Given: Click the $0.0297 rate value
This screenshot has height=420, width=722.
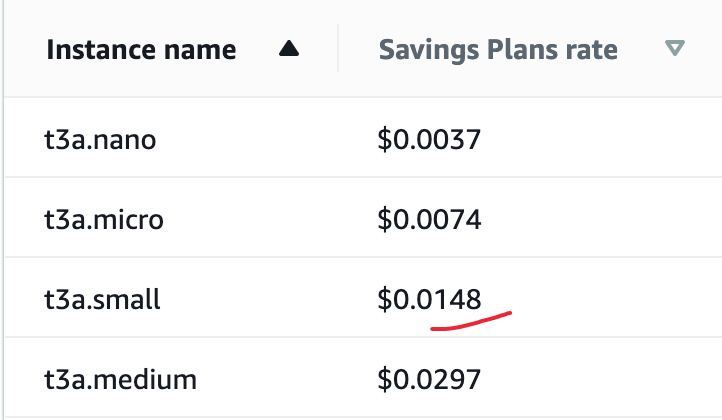Looking at the screenshot, I should point(429,379).
